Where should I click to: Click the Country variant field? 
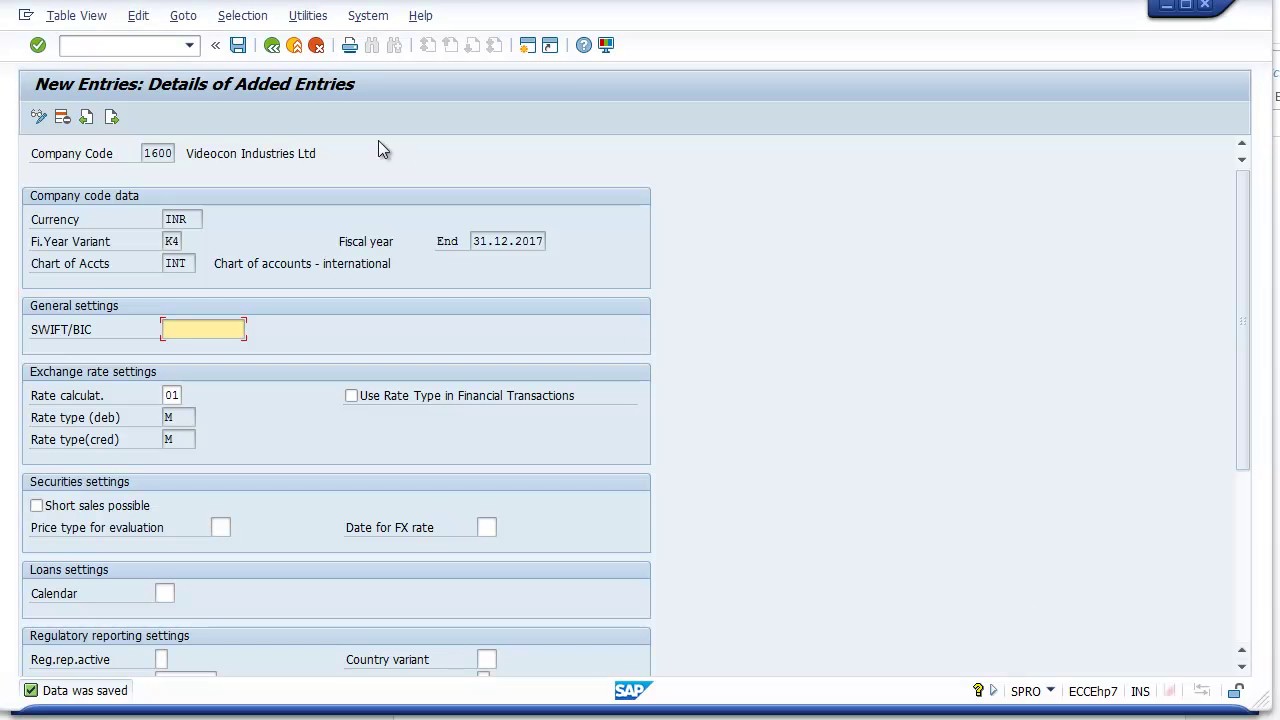[487, 659]
